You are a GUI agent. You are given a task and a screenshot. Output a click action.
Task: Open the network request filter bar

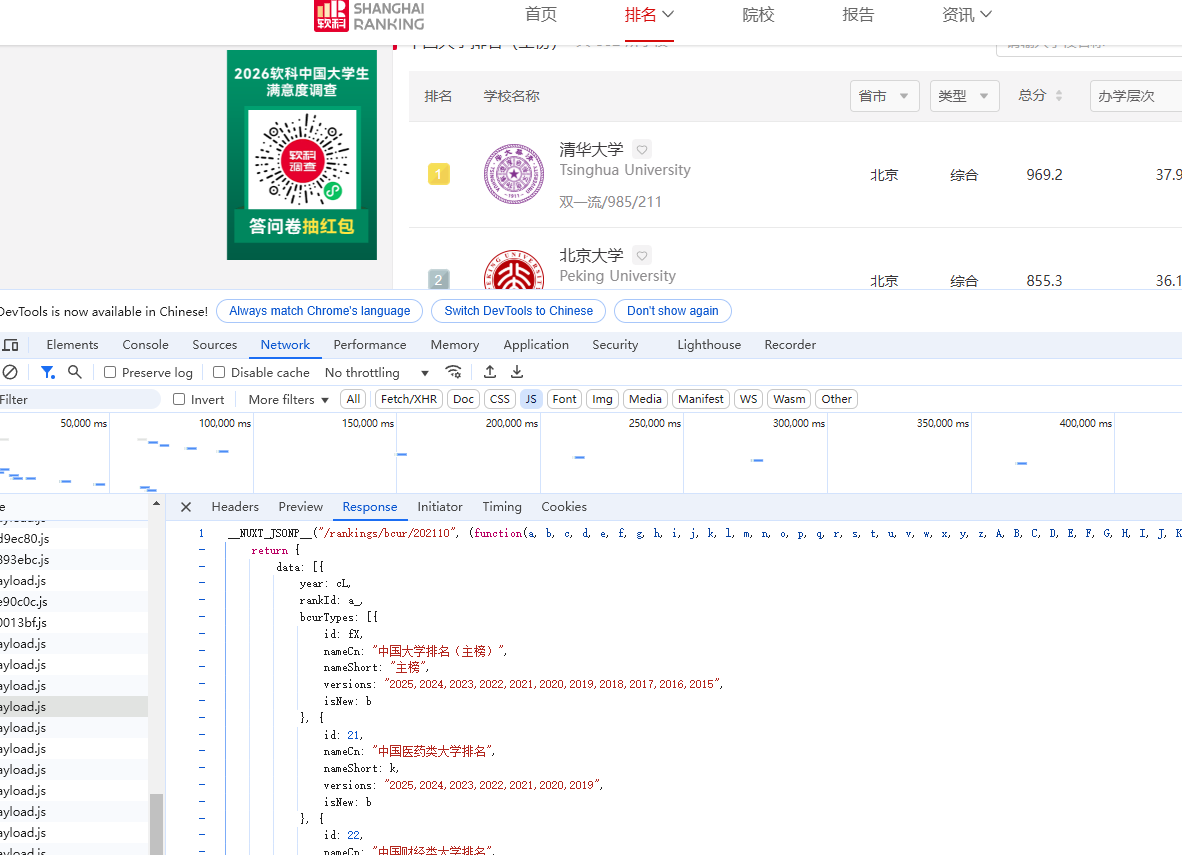(x=46, y=372)
